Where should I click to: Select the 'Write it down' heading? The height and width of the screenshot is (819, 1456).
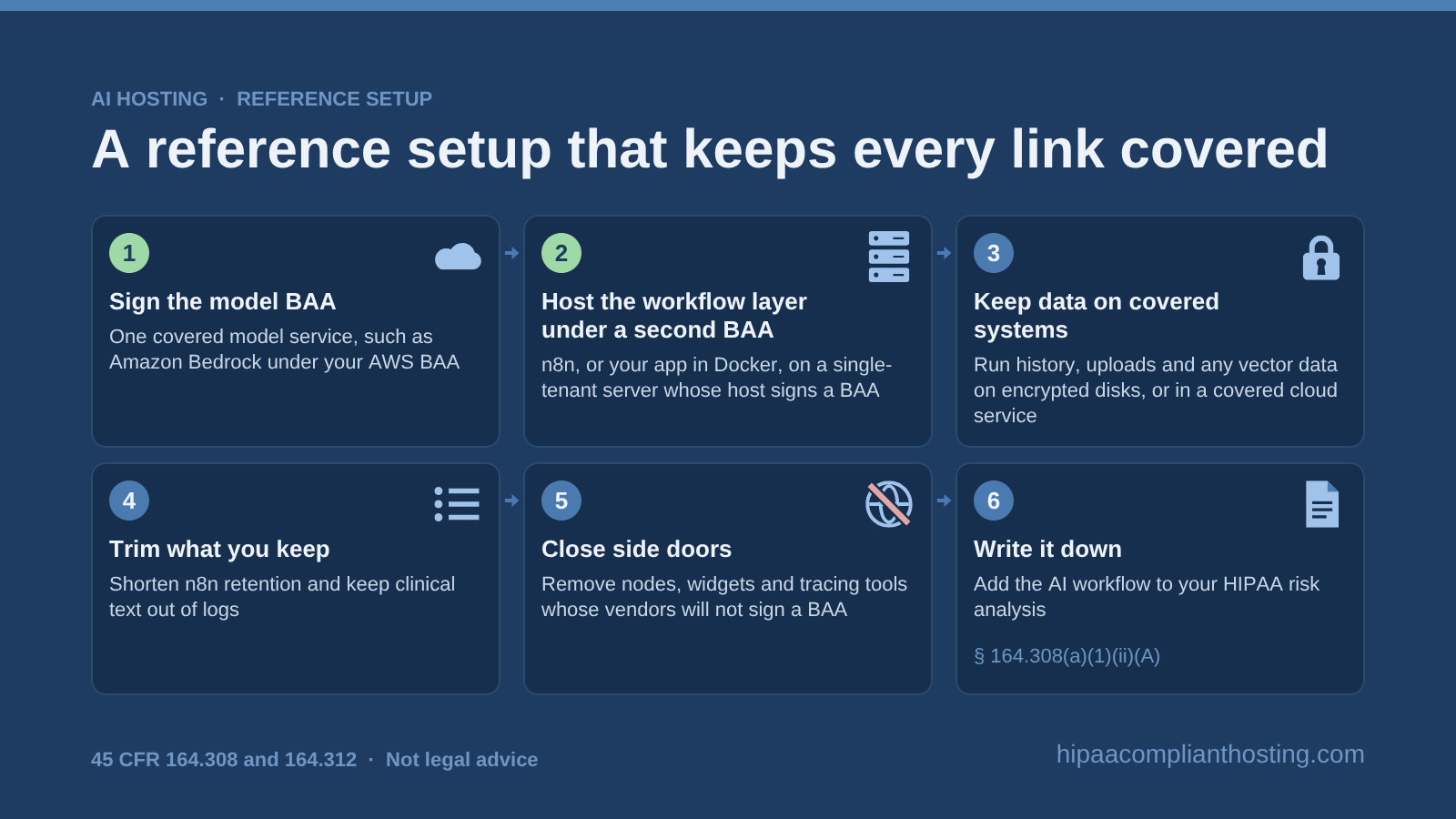tap(1047, 549)
